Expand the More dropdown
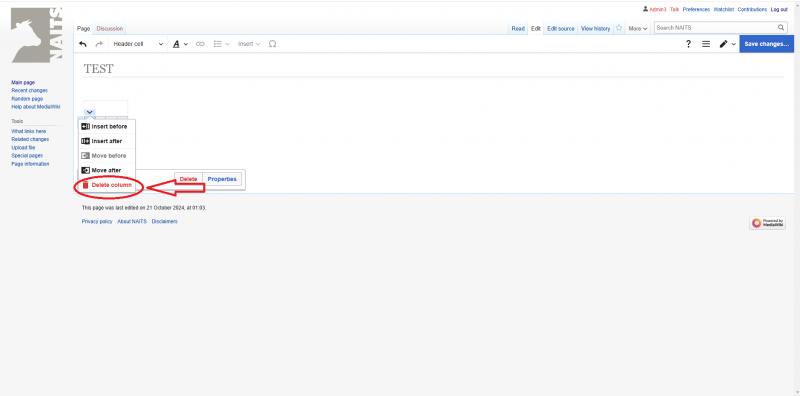This screenshot has height=396, width=800. point(638,29)
